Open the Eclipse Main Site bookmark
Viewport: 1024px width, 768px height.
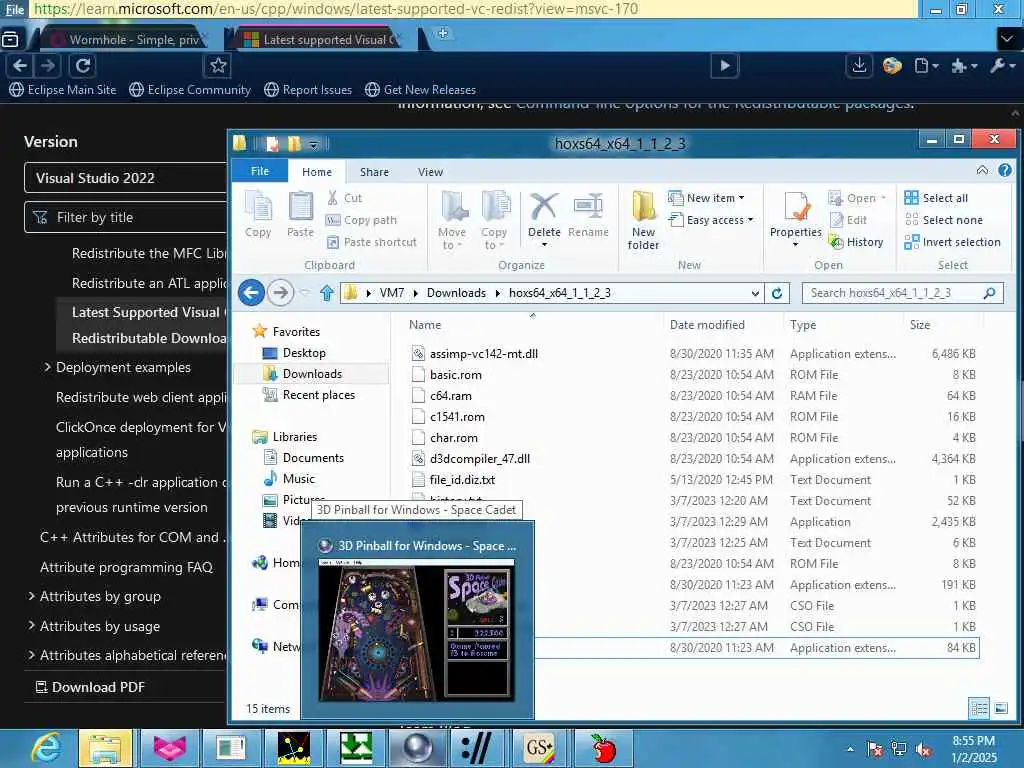[x=62, y=89]
